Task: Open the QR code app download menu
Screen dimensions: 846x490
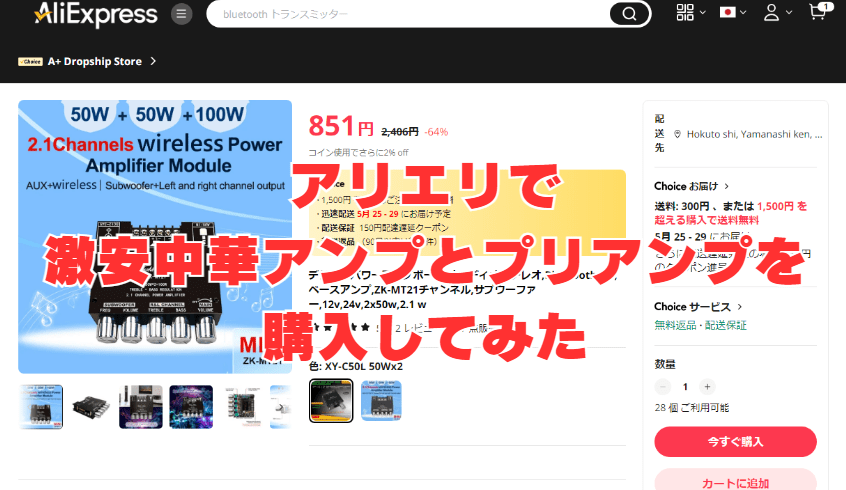Action: point(685,12)
